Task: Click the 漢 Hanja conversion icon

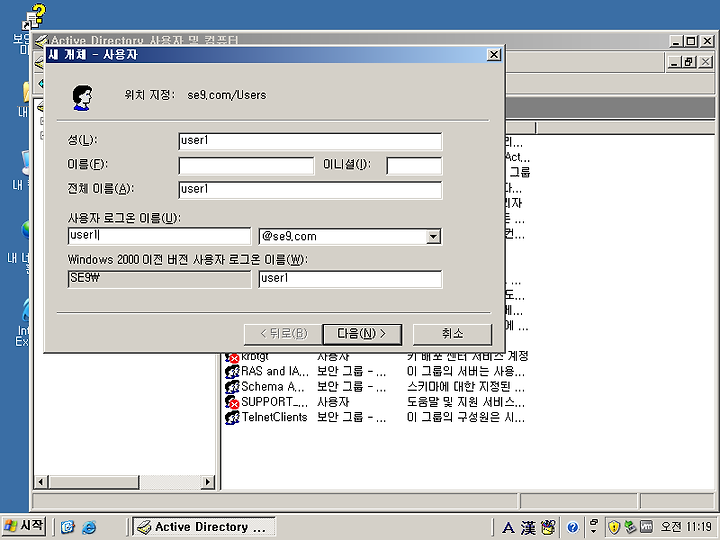Action: (x=528, y=528)
